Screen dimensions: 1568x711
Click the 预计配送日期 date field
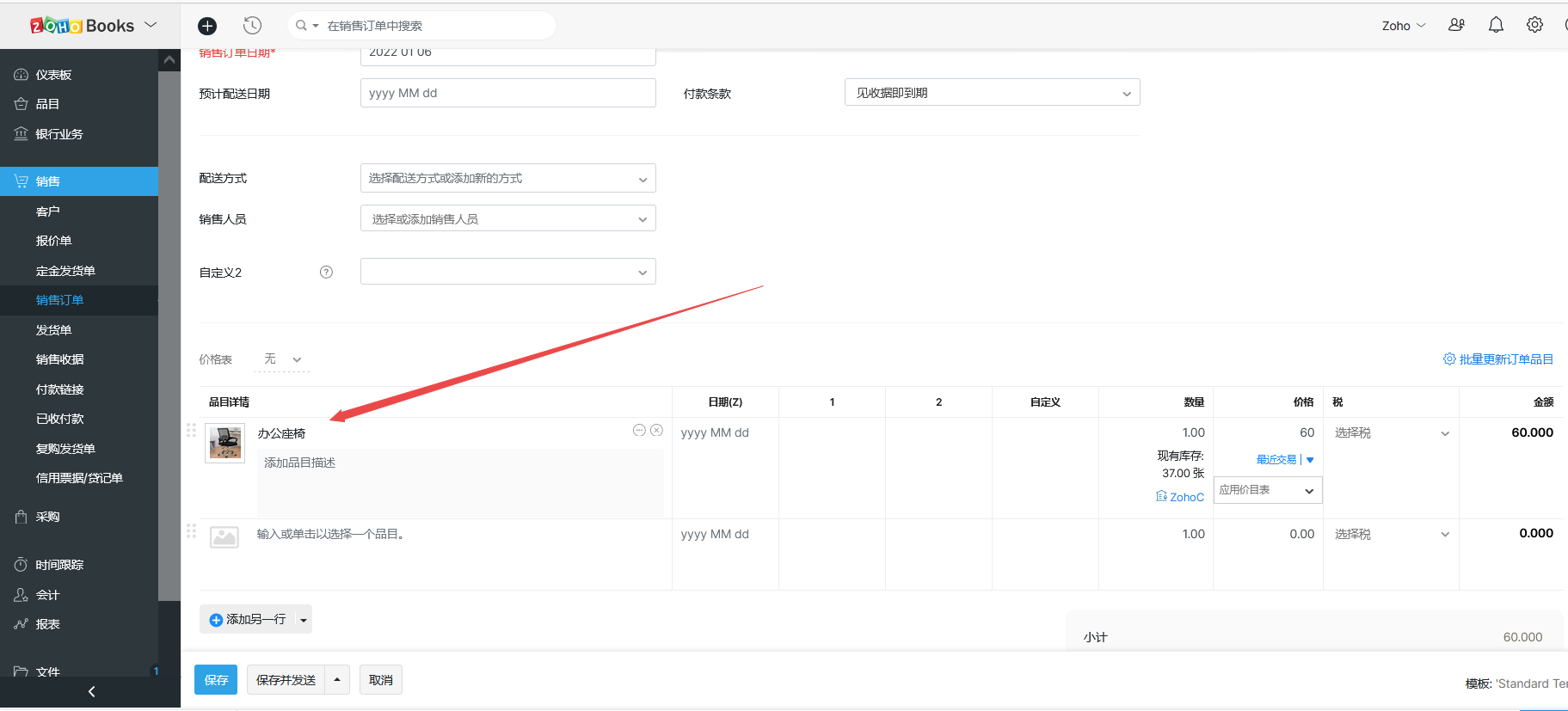(x=507, y=93)
